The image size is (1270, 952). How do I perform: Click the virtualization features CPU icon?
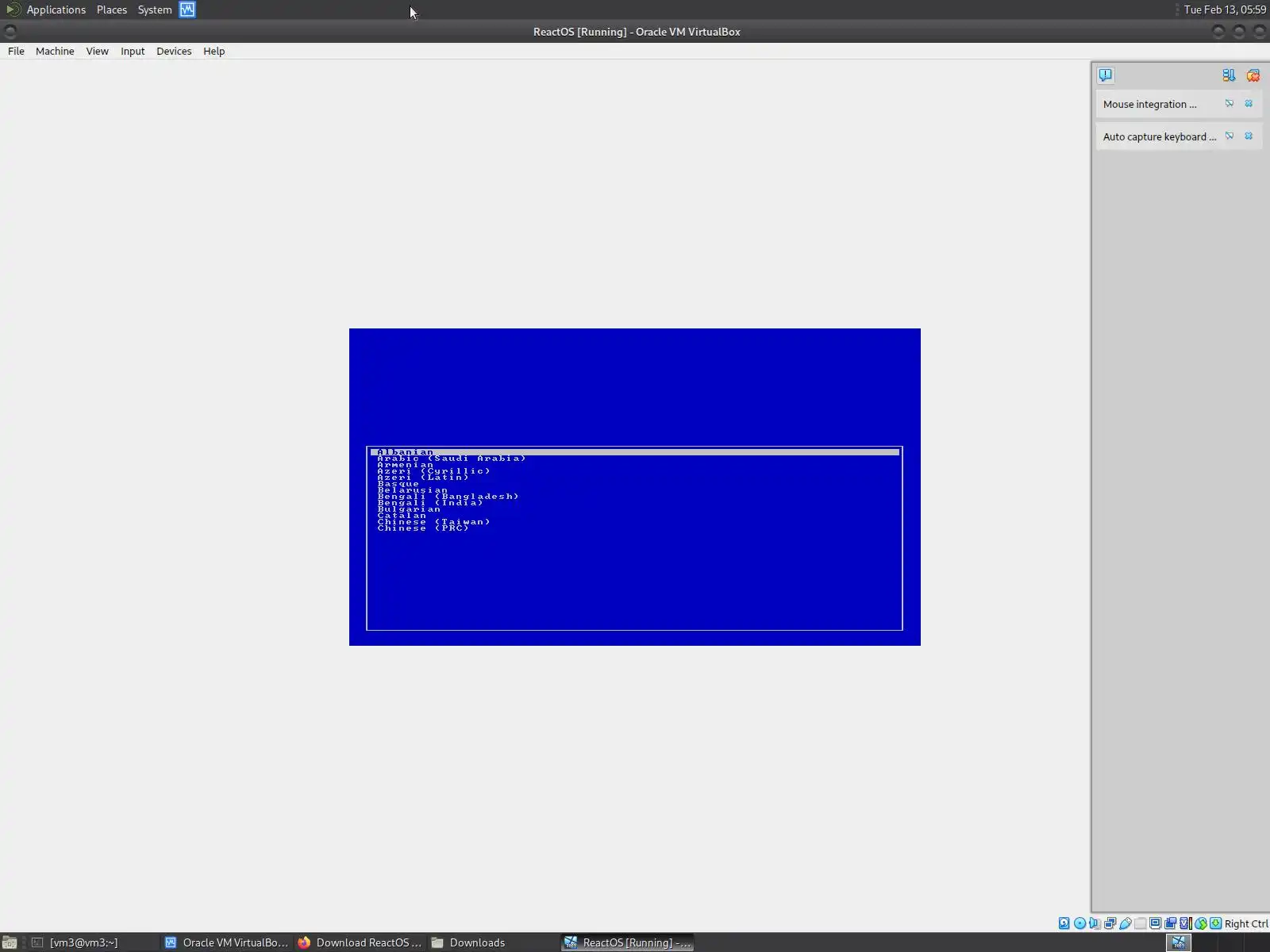[1185, 923]
